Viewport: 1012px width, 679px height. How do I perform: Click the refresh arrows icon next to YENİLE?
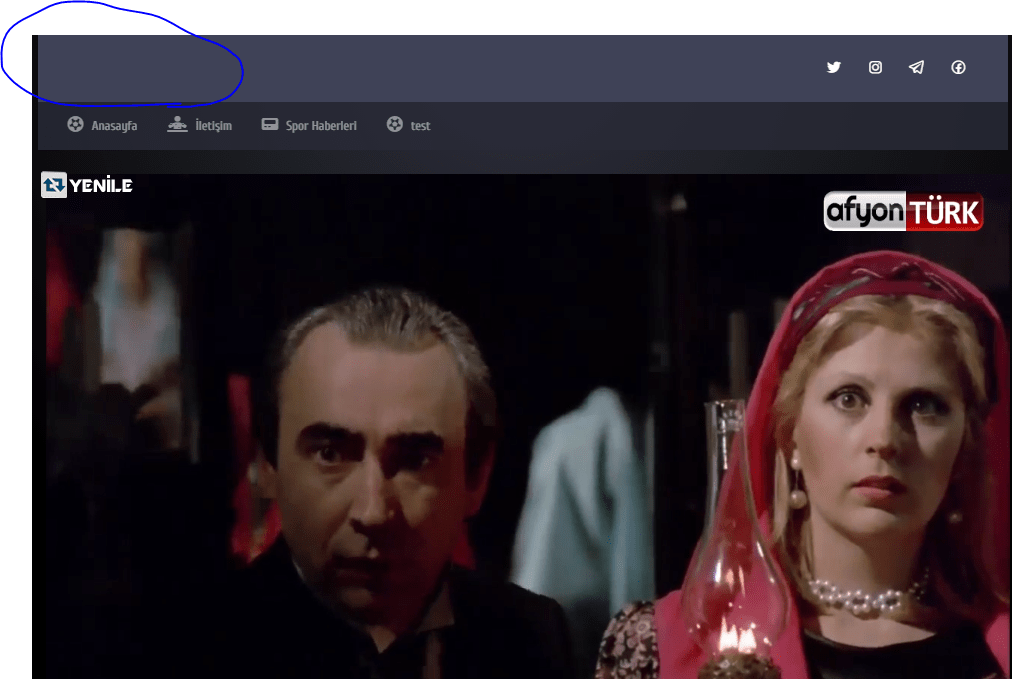tap(54, 185)
